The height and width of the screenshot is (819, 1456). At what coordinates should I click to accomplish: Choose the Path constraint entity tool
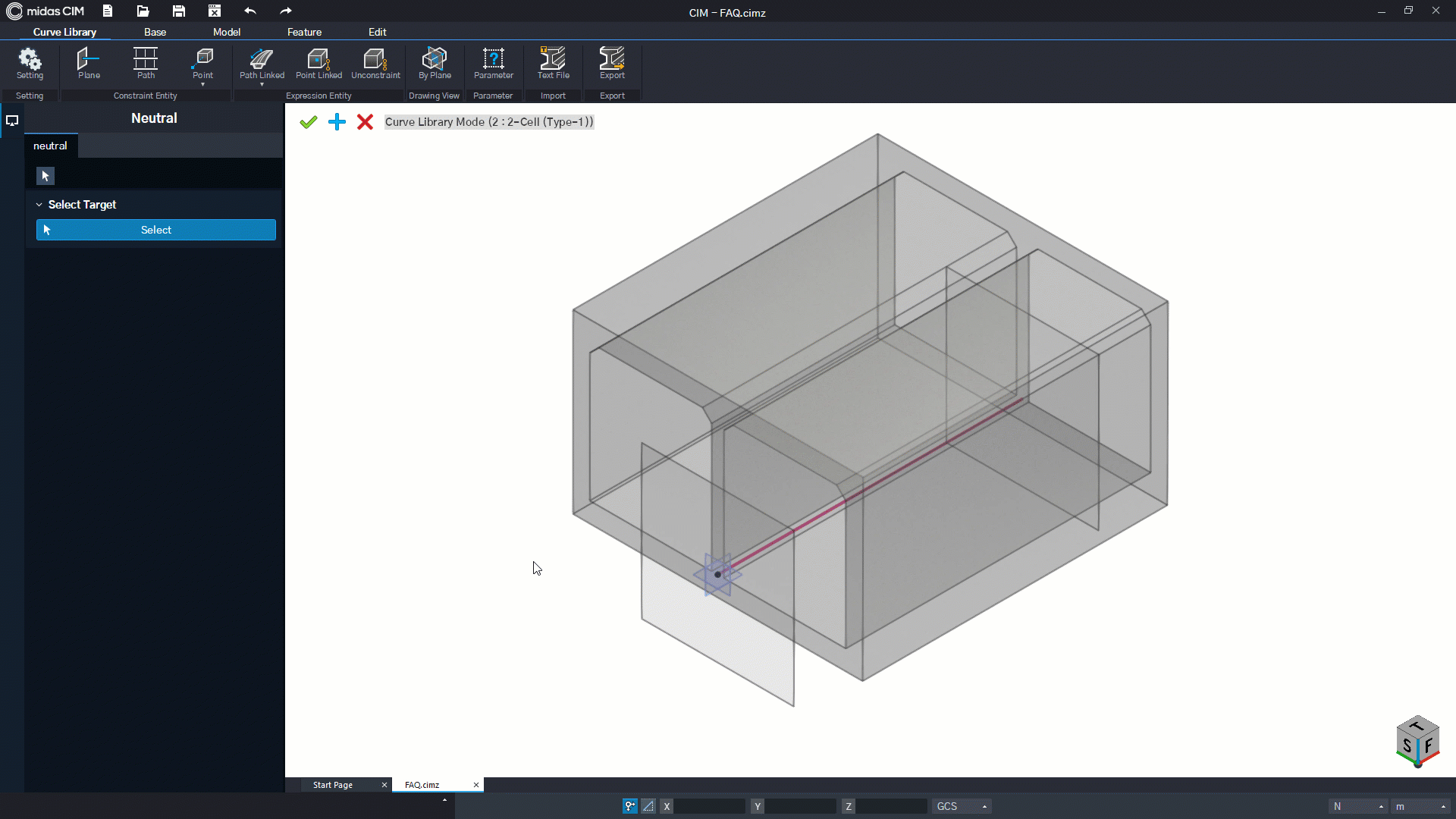point(146,64)
